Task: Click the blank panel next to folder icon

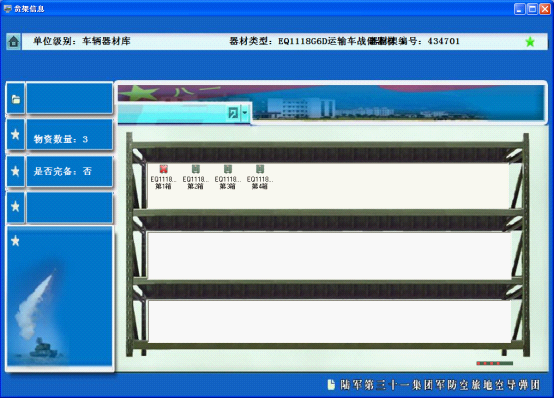Action: tap(70, 99)
